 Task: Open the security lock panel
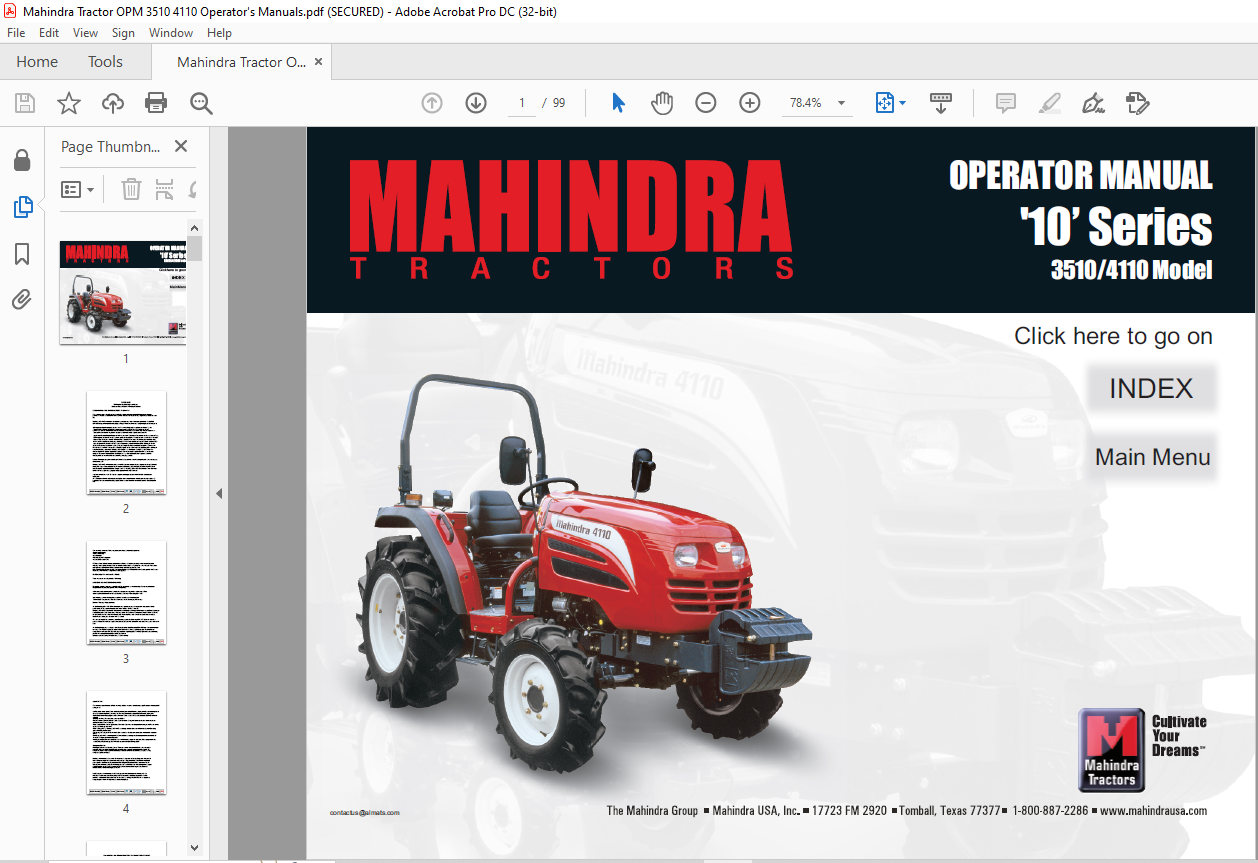[x=22, y=160]
